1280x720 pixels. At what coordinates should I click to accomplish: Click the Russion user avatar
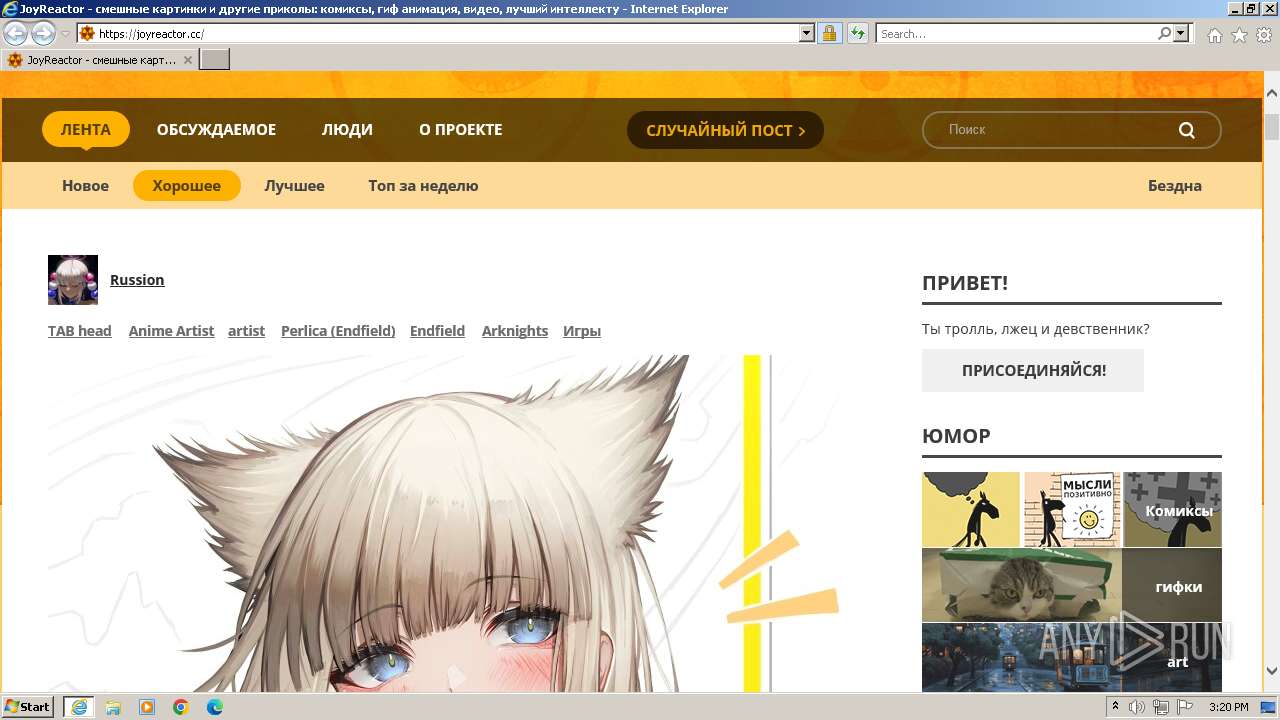[x=73, y=280]
